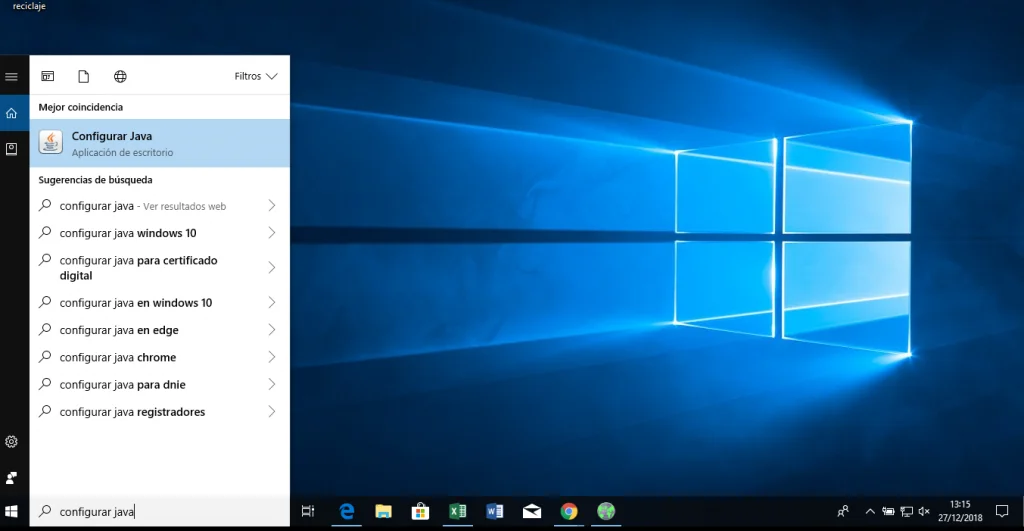The width and height of the screenshot is (1024, 531).
Task: Open Task View in the taskbar
Action: pos(308,511)
